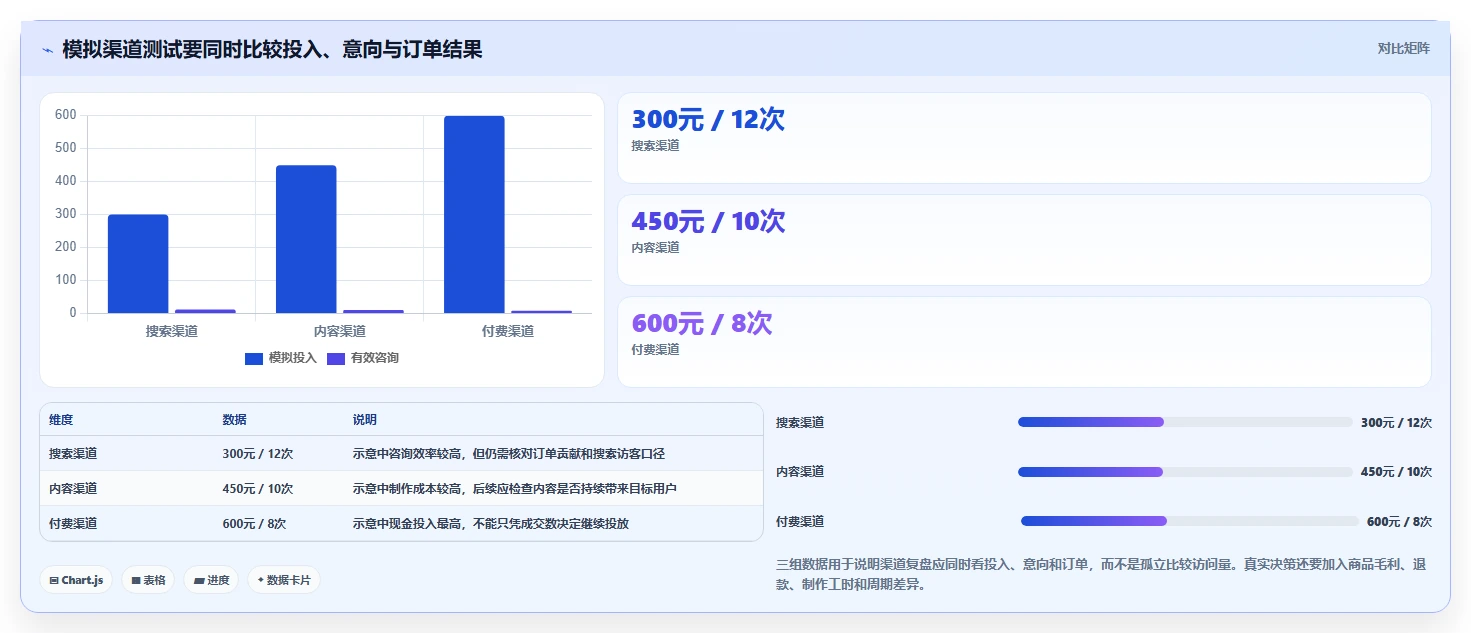Open the 450元 / 10次 data card
The height and width of the screenshot is (633, 1471).
click(1024, 240)
